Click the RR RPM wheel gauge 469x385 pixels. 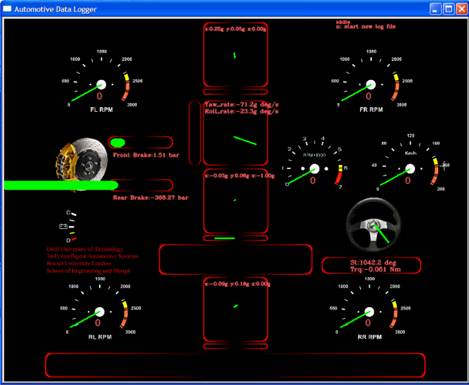pyautogui.click(x=369, y=309)
